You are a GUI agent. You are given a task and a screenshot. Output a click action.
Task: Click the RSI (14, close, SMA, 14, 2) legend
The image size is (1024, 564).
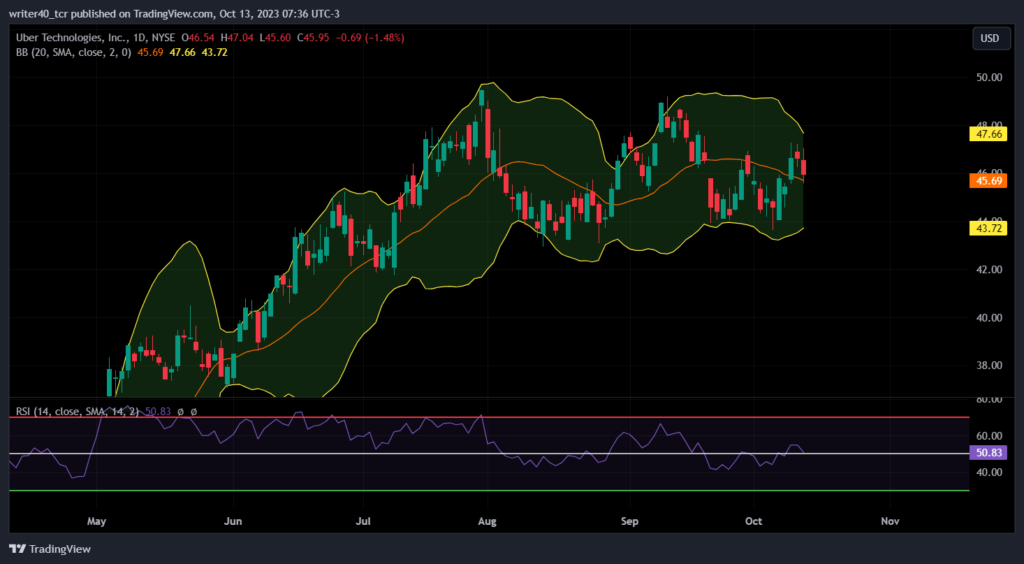point(78,412)
